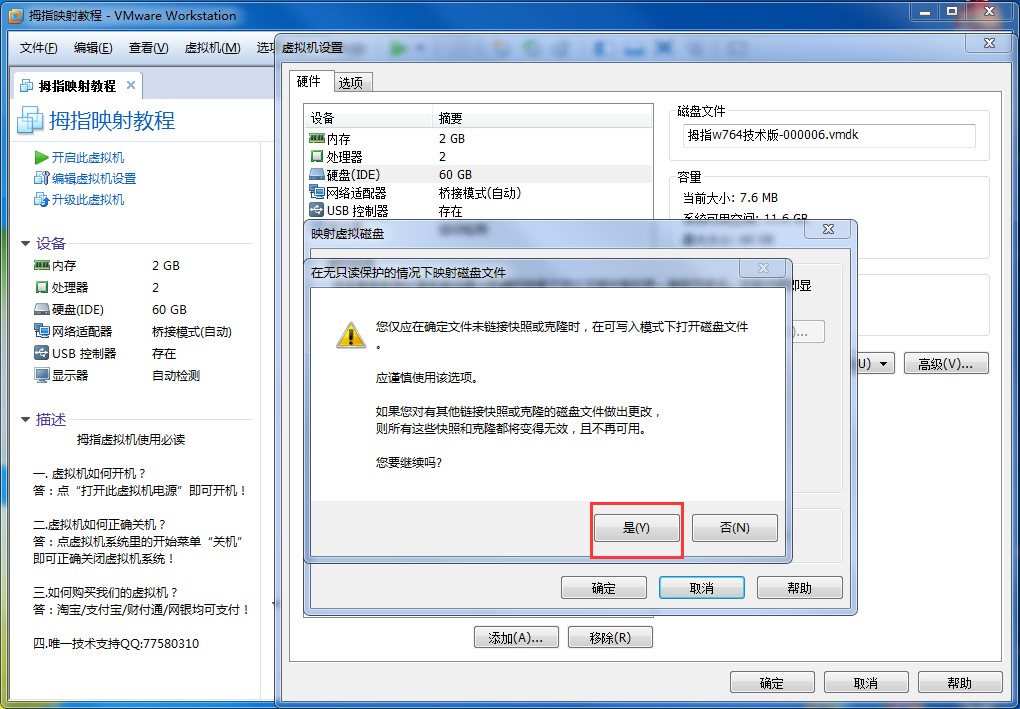Open the dropdown arrow beside the 高级 button
The width and height of the screenshot is (1020, 709).
[883, 364]
